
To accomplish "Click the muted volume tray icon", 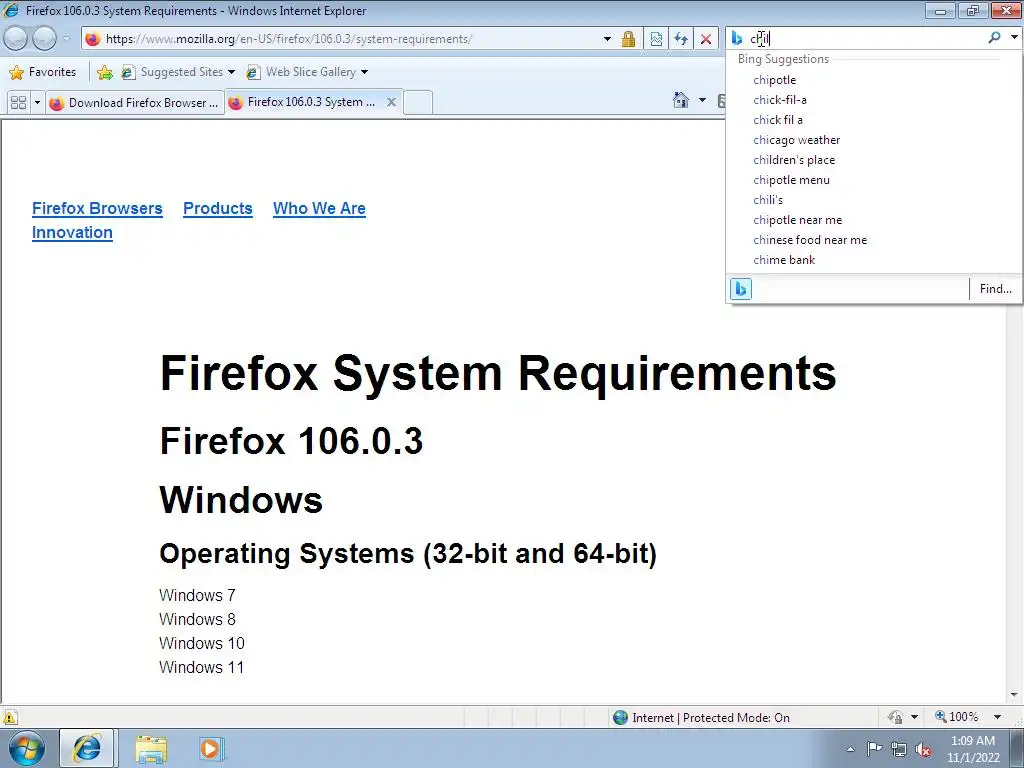I will (923, 750).
